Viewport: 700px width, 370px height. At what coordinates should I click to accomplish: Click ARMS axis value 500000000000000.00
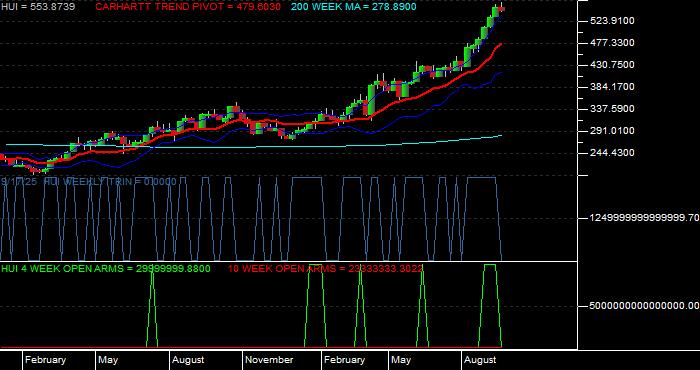(644, 306)
